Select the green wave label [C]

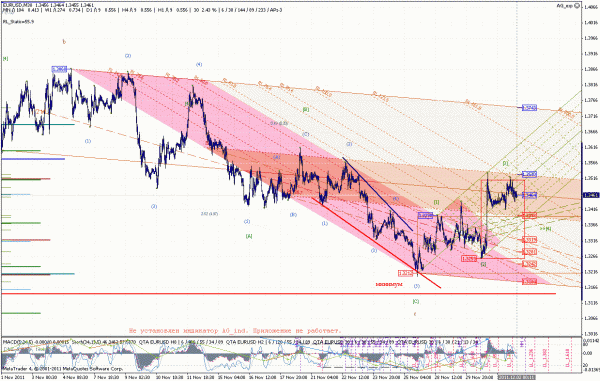click(416, 301)
